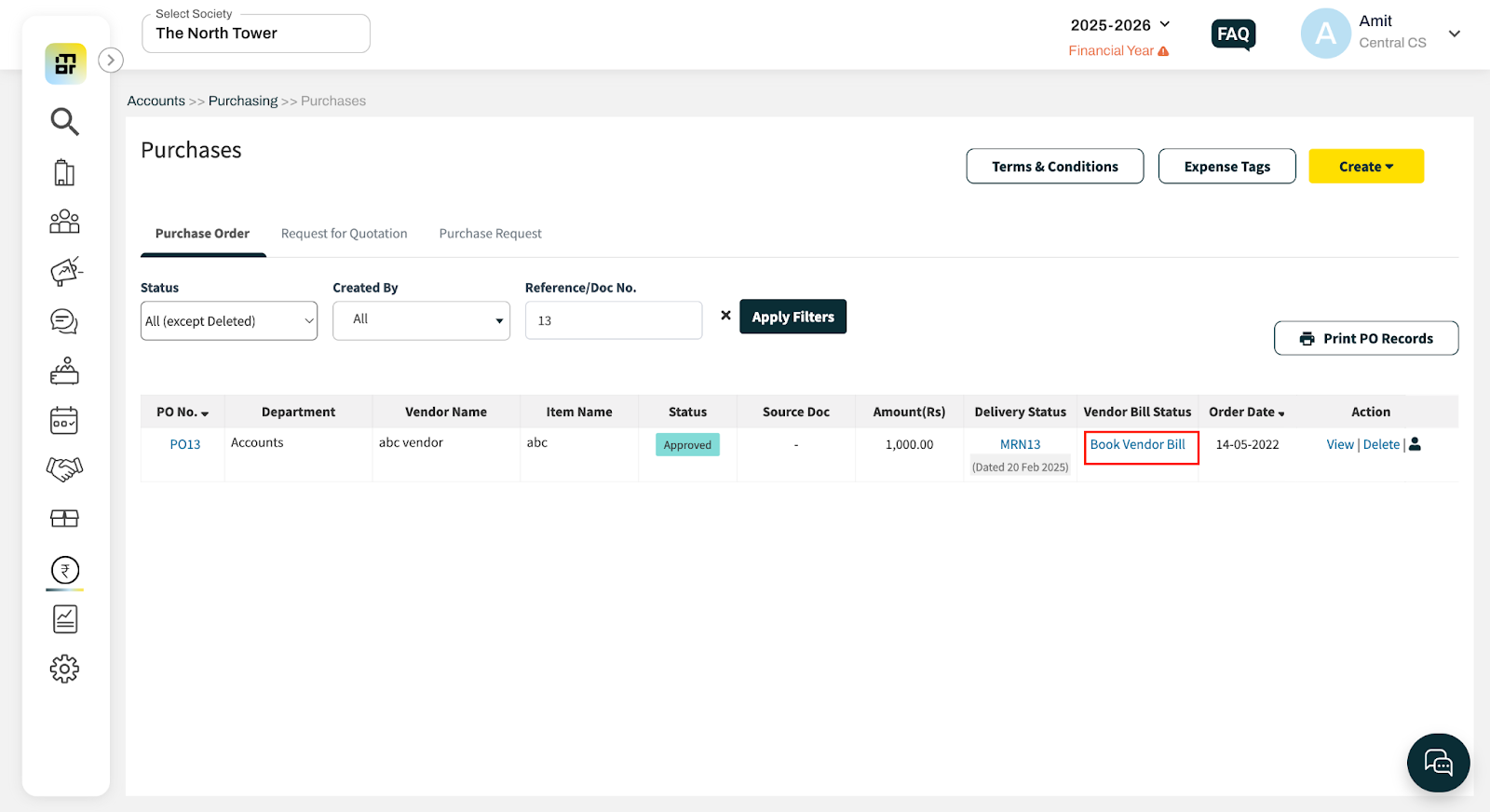Click the Financial Year warning icon
Screen dimensions: 1490x812
tap(1163, 51)
